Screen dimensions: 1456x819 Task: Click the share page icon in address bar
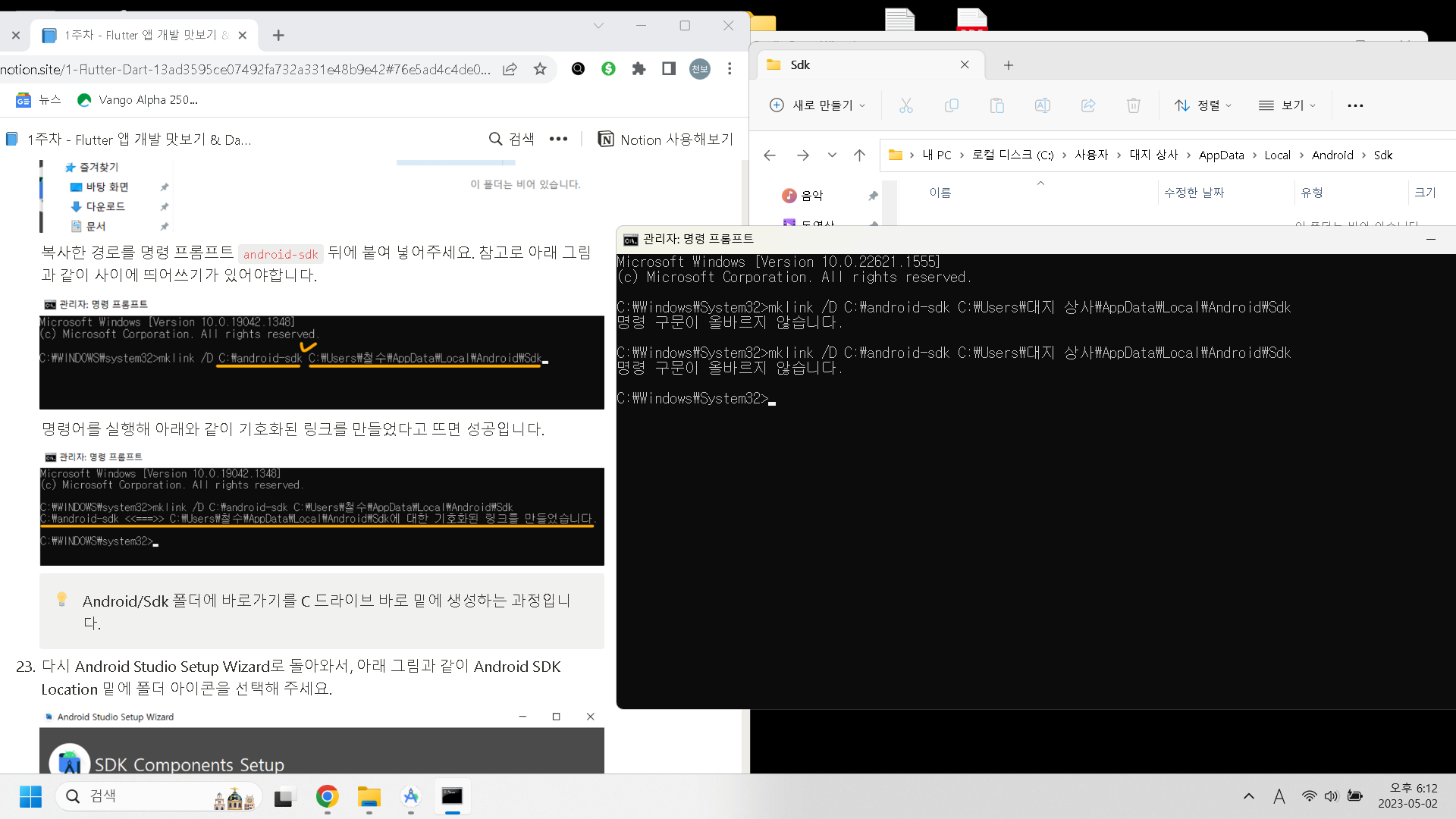tap(510, 69)
